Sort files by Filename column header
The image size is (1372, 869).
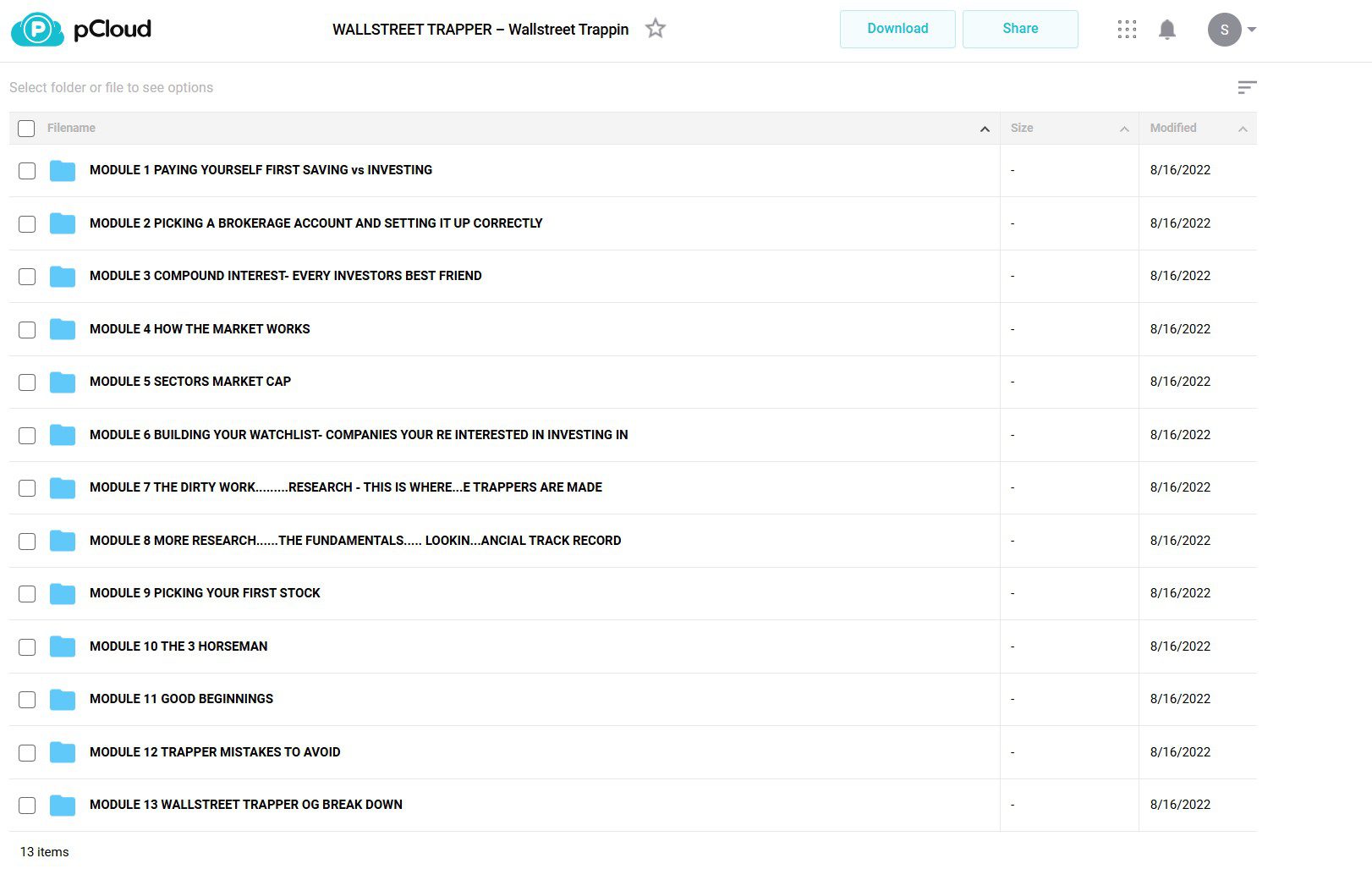click(x=71, y=128)
